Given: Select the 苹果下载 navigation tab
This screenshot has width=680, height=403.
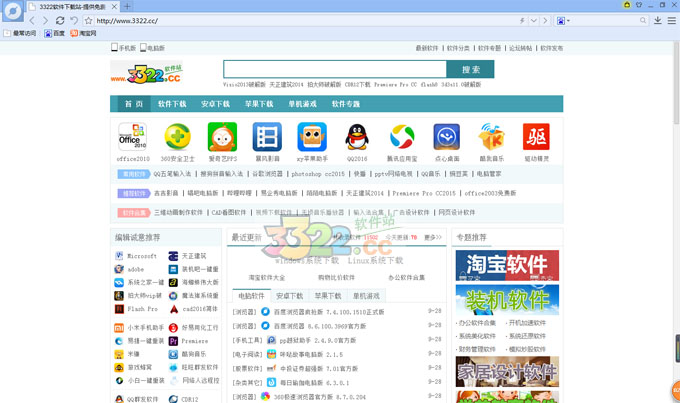Looking at the screenshot, I should tap(259, 104).
